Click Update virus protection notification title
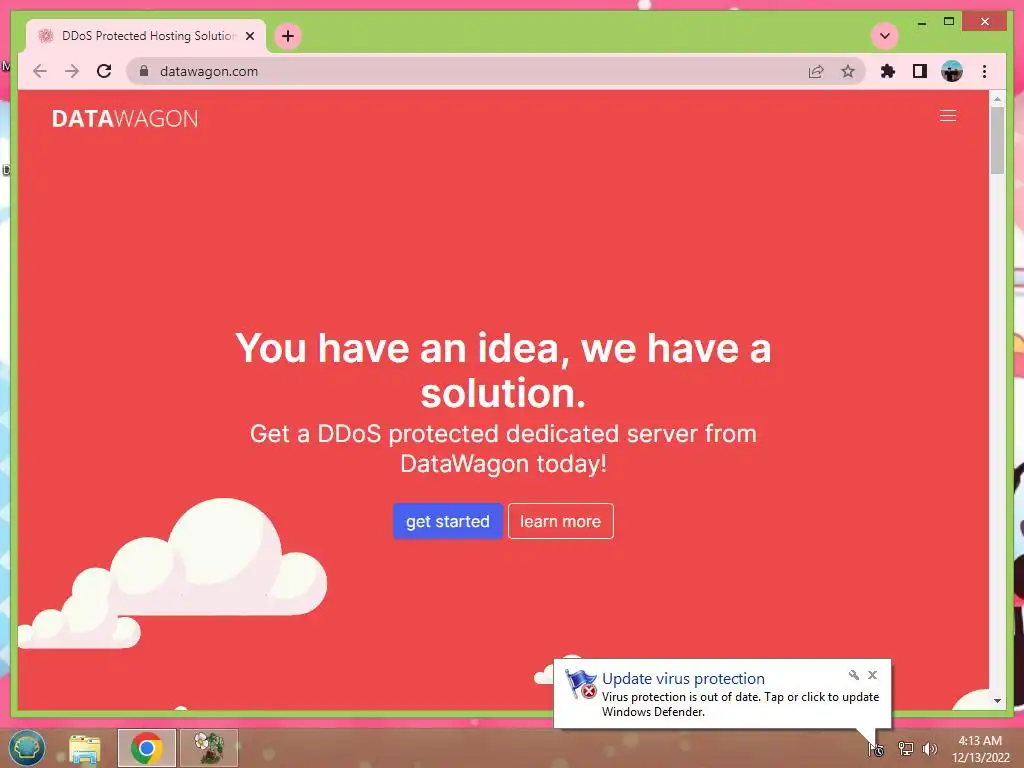This screenshot has width=1024, height=768. pyautogui.click(x=683, y=679)
